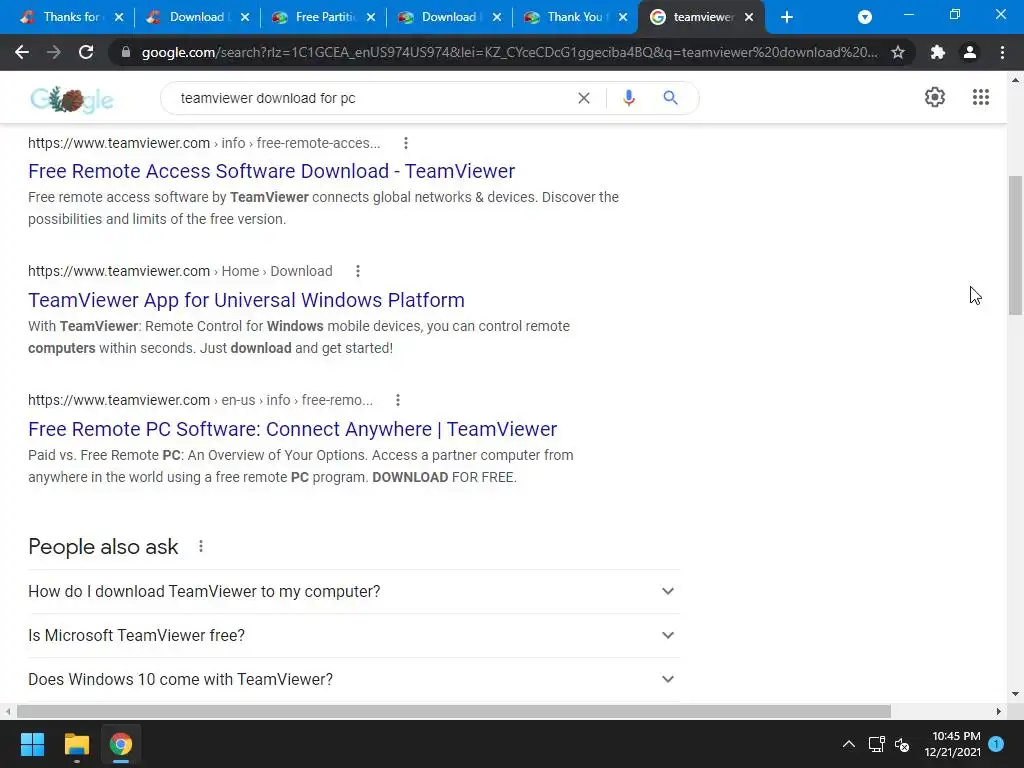Click teamviewer.com › en-us › info breadcrumb
The height and width of the screenshot is (768, 1024).
(x=200, y=400)
